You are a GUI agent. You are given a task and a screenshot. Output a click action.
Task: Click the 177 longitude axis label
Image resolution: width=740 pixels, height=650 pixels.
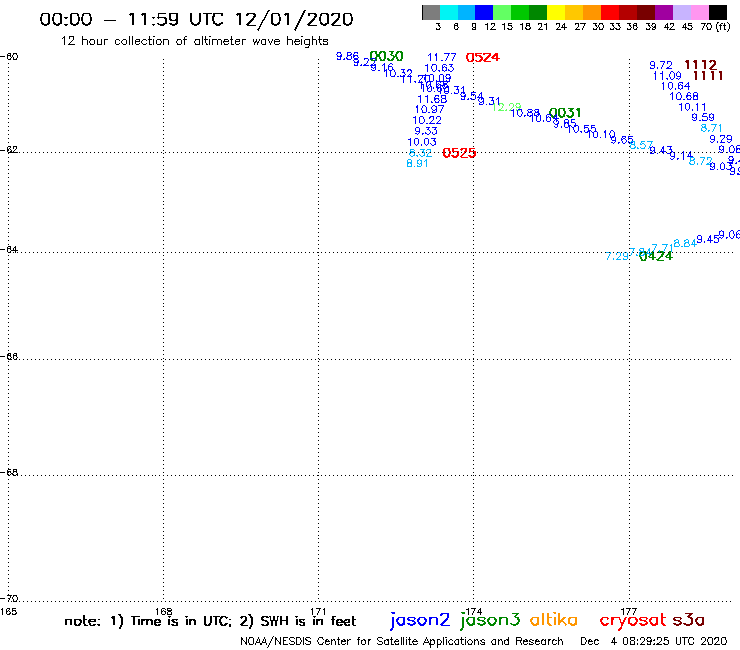coord(629,612)
